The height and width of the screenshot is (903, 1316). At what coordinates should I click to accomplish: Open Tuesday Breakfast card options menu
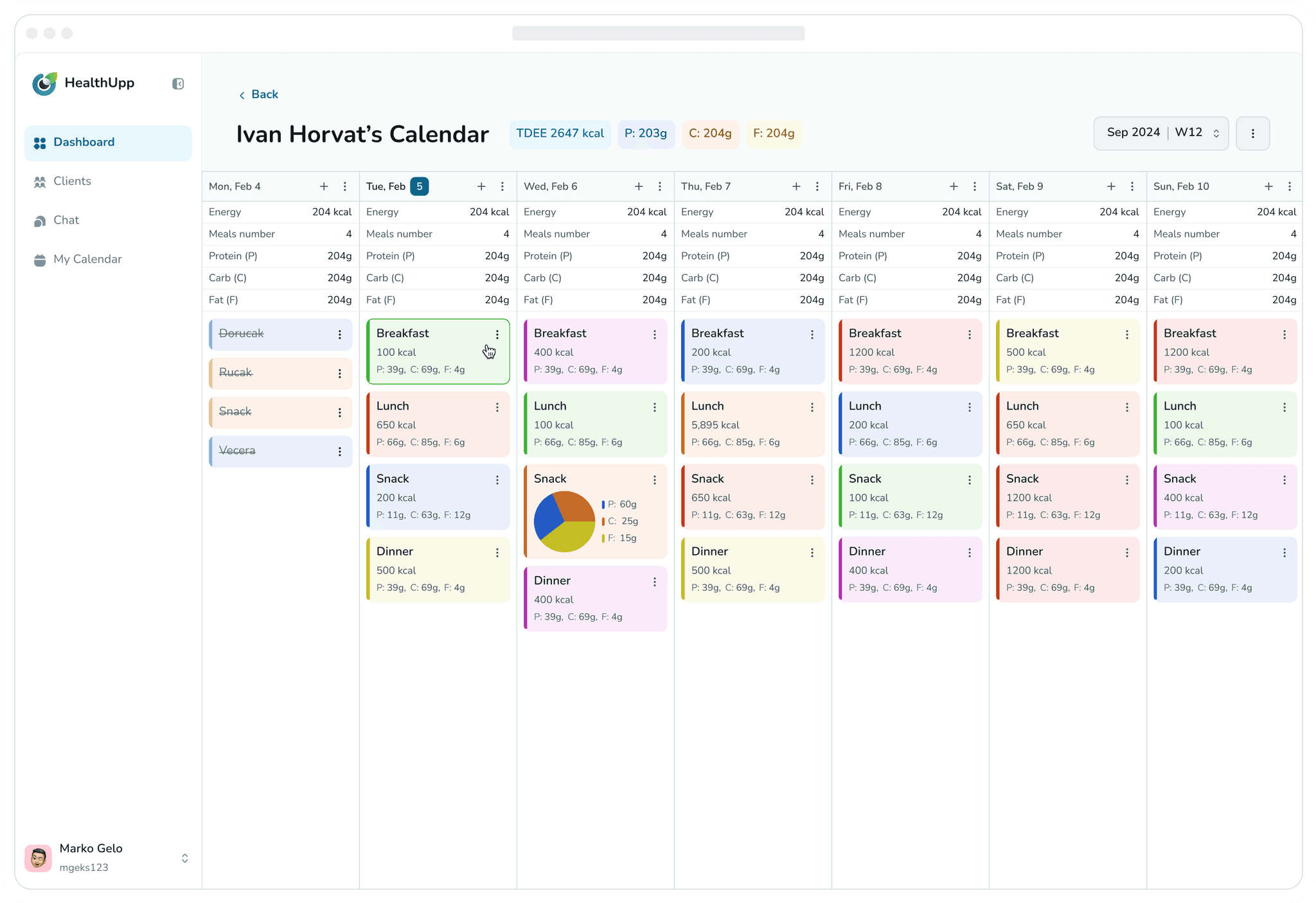tap(497, 335)
